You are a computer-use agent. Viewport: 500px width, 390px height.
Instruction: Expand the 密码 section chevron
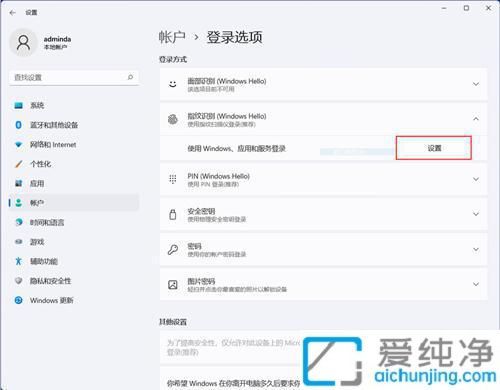(x=476, y=249)
